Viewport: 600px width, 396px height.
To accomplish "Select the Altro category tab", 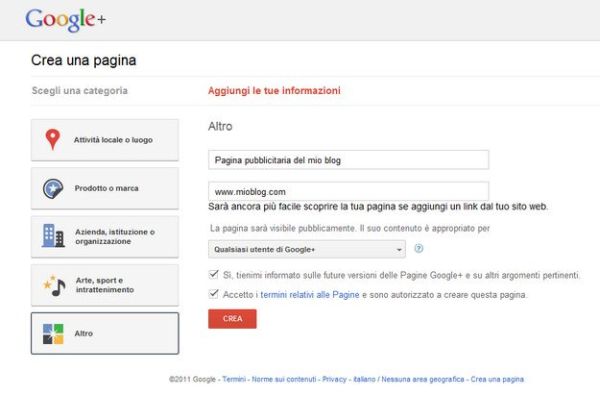I will [x=105, y=334].
